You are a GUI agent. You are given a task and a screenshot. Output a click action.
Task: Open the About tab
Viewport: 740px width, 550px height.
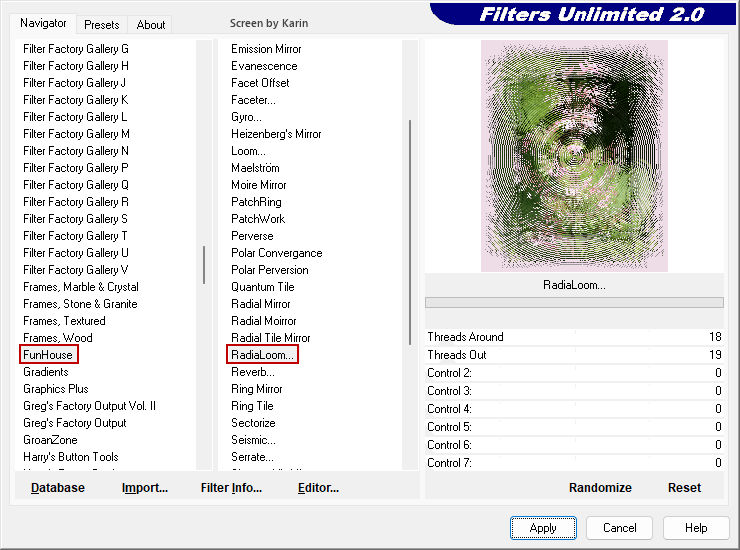(151, 25)
